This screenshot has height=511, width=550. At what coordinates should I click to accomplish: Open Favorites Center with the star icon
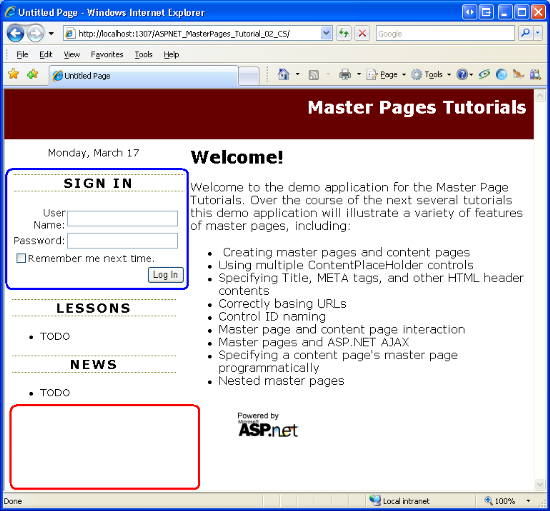tap(14, 74)
